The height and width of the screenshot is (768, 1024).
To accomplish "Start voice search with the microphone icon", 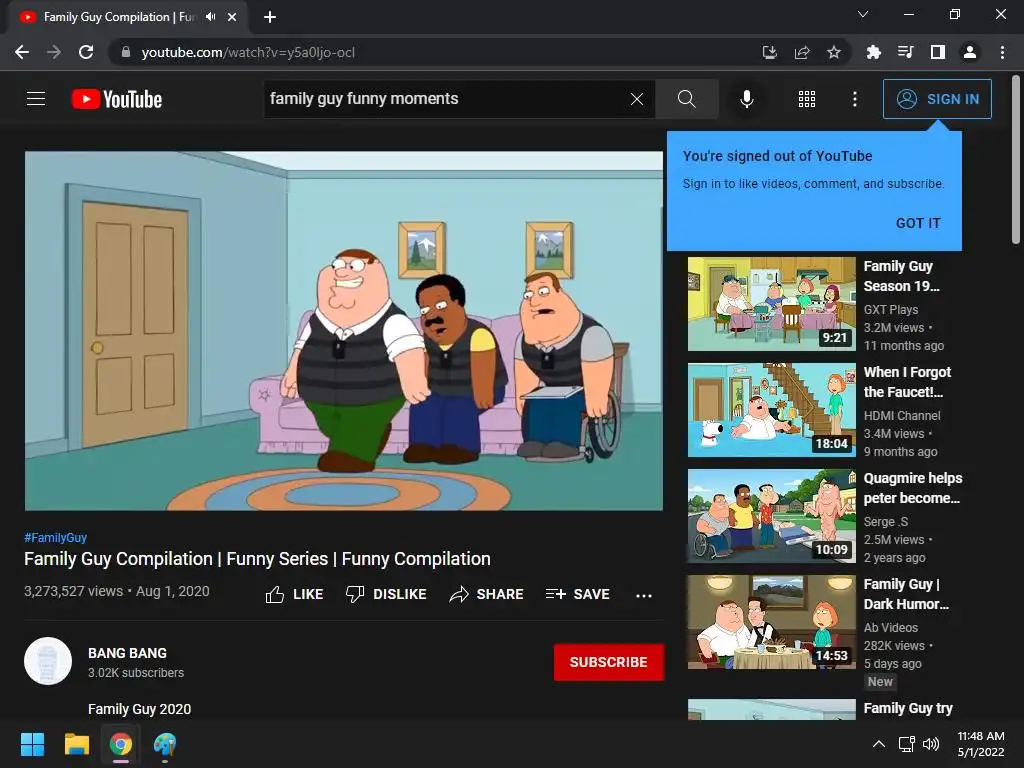I will (x=746, y=99).
